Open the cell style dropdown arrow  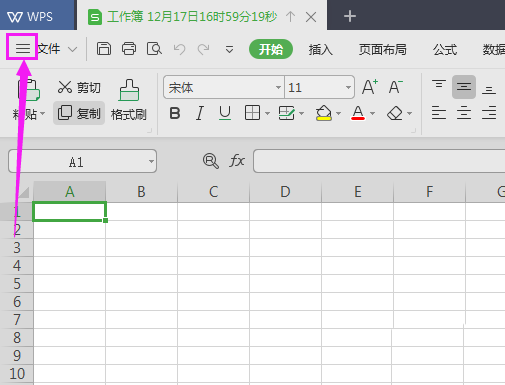pos(302,114)
